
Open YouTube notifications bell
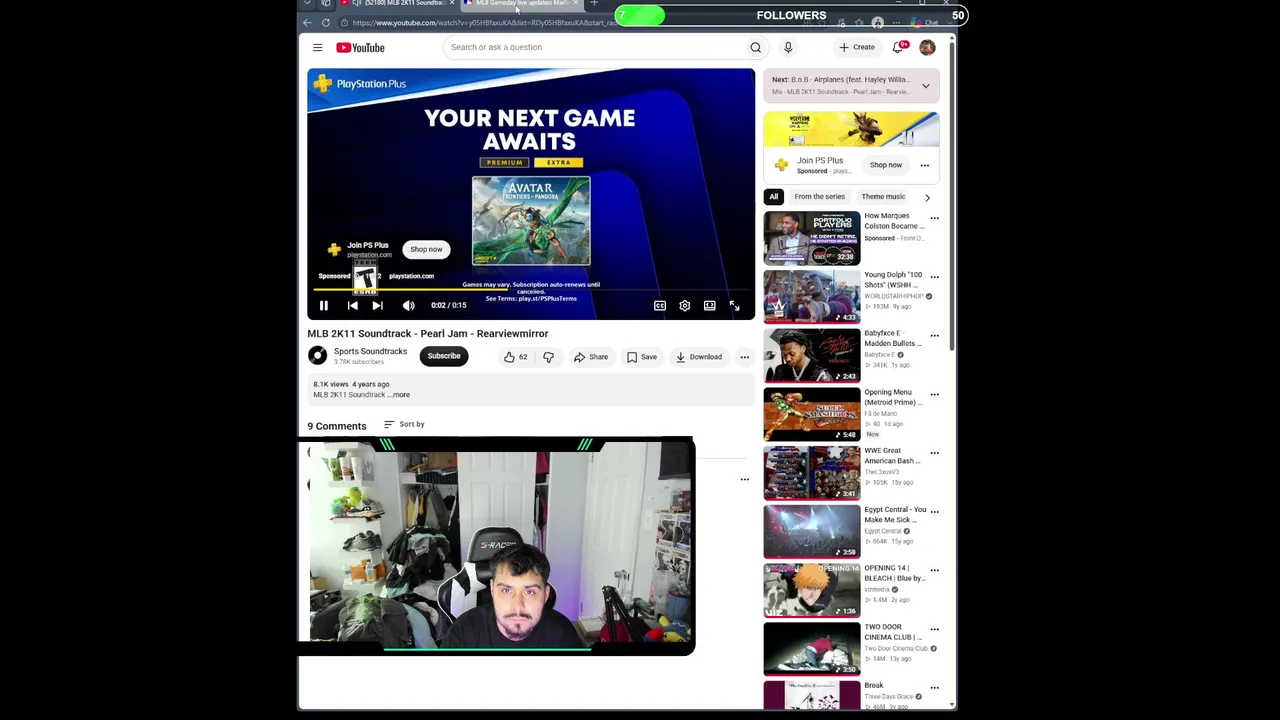point(898,47)
